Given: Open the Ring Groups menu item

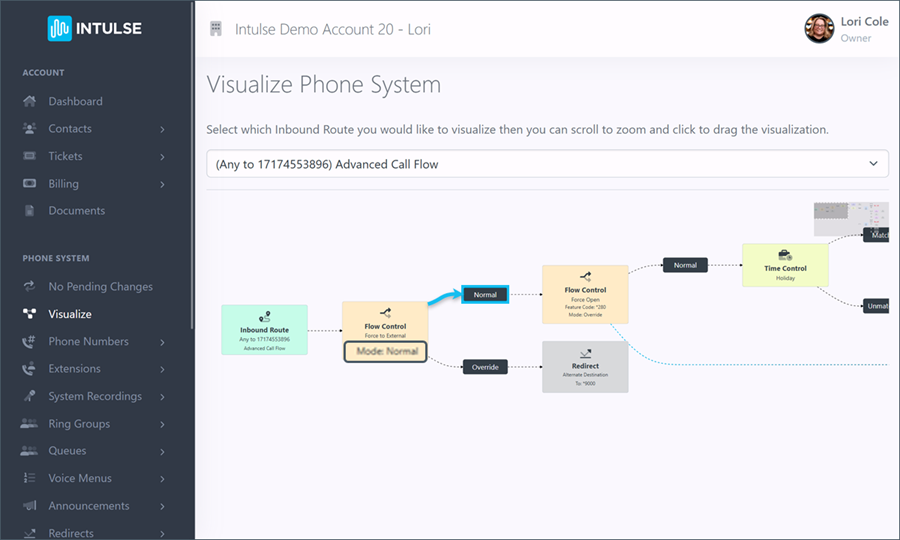Looking at the screenshot, I should (x=79, y=424).
